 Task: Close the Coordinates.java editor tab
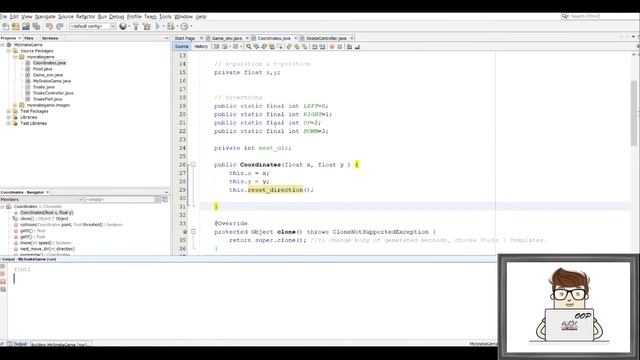(296, 38)
